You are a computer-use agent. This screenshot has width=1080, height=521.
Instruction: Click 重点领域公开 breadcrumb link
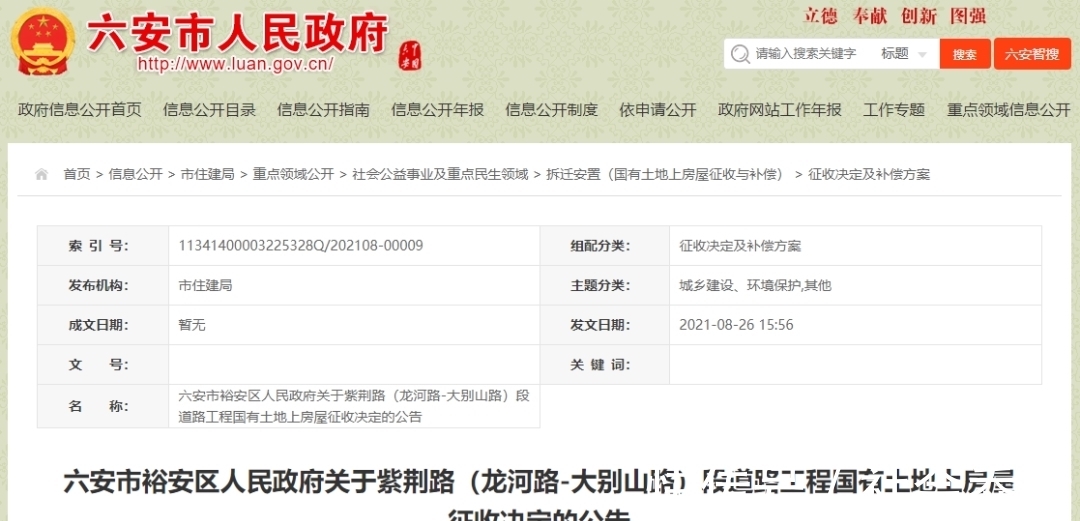pyautogui.click(x=293, y=174)
